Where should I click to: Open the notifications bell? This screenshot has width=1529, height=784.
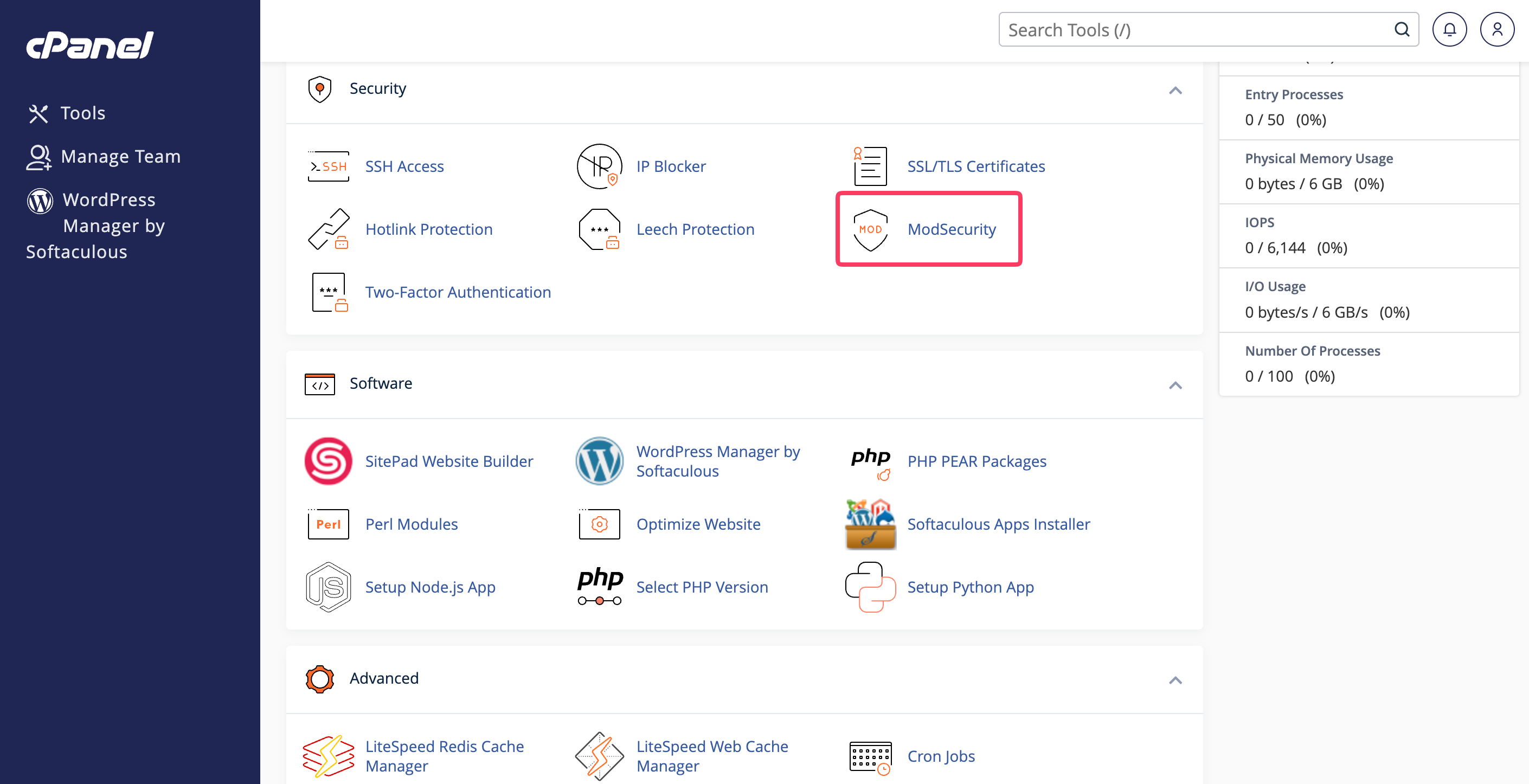point(1449,30)
